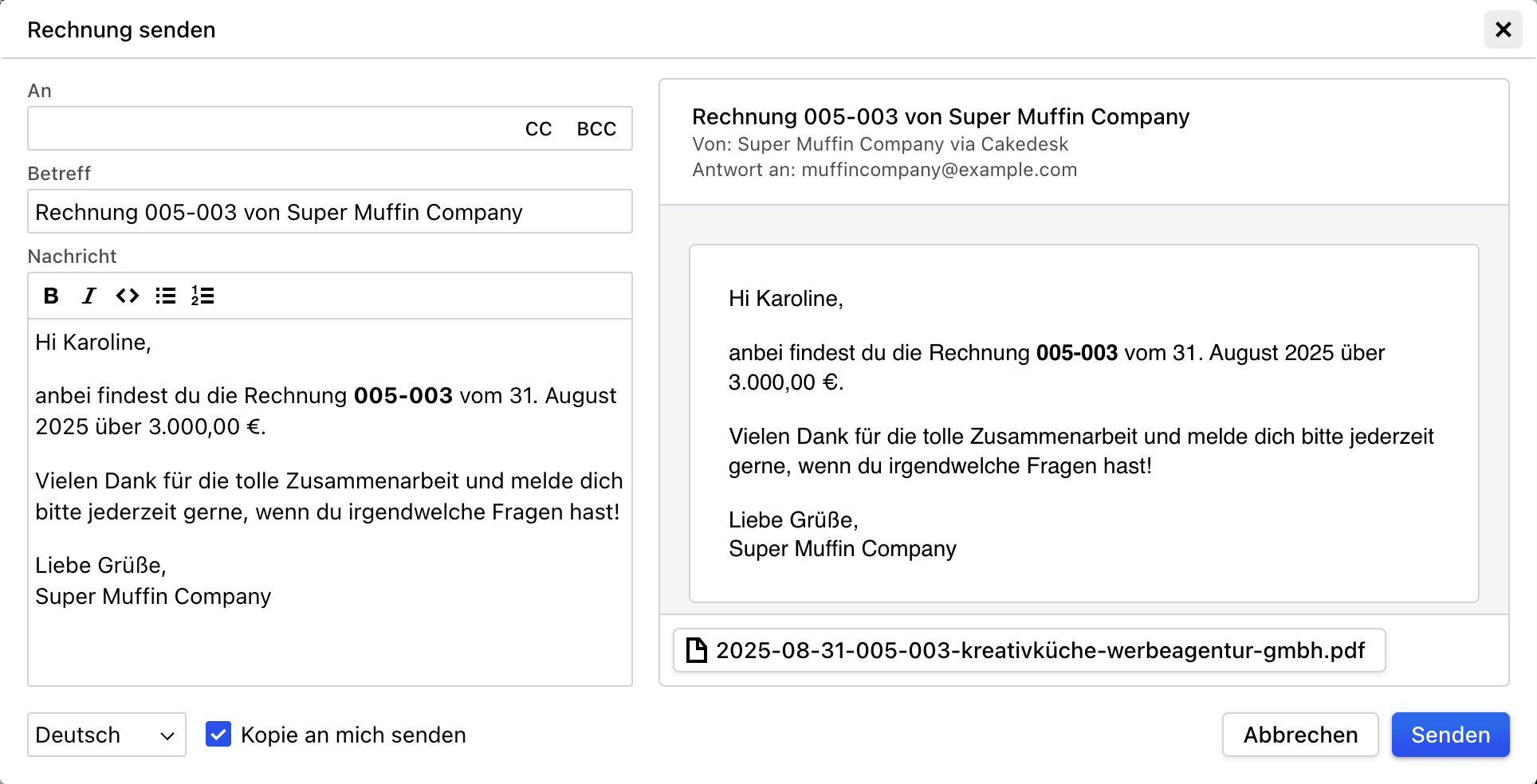The height and width of the screenshot is (784, 1537).
Task: Close the Rechnung senden dialog
Action: click(x=1504, y=29)
